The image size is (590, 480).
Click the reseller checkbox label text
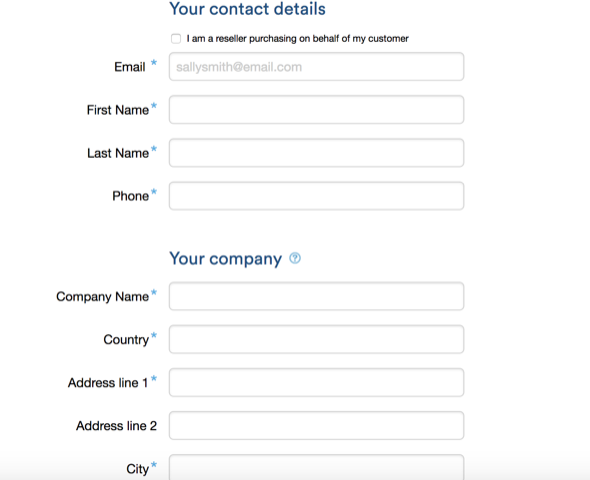(297, 39)
